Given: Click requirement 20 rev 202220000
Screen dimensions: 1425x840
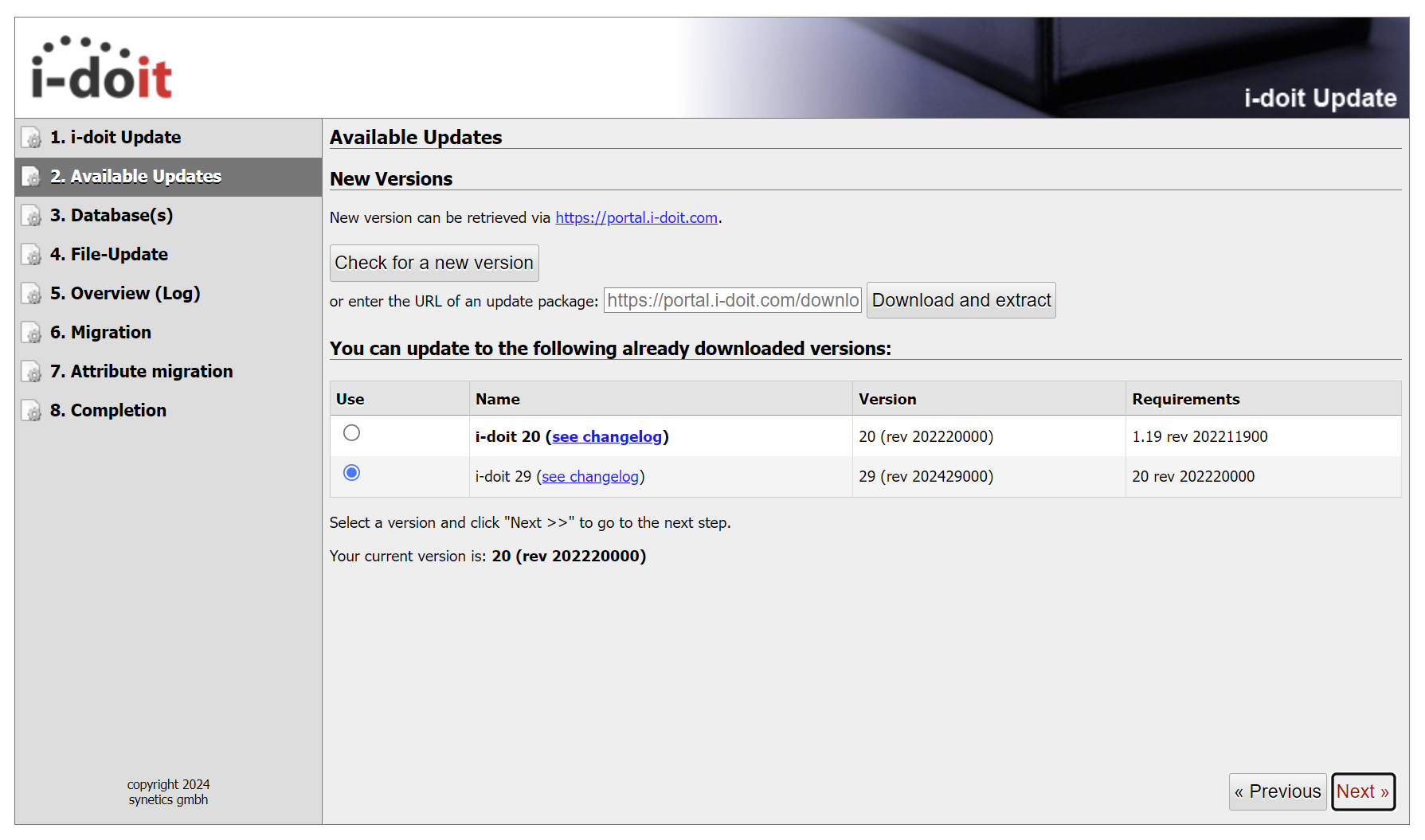Looking at the screenshot, I should point(1193,476).
